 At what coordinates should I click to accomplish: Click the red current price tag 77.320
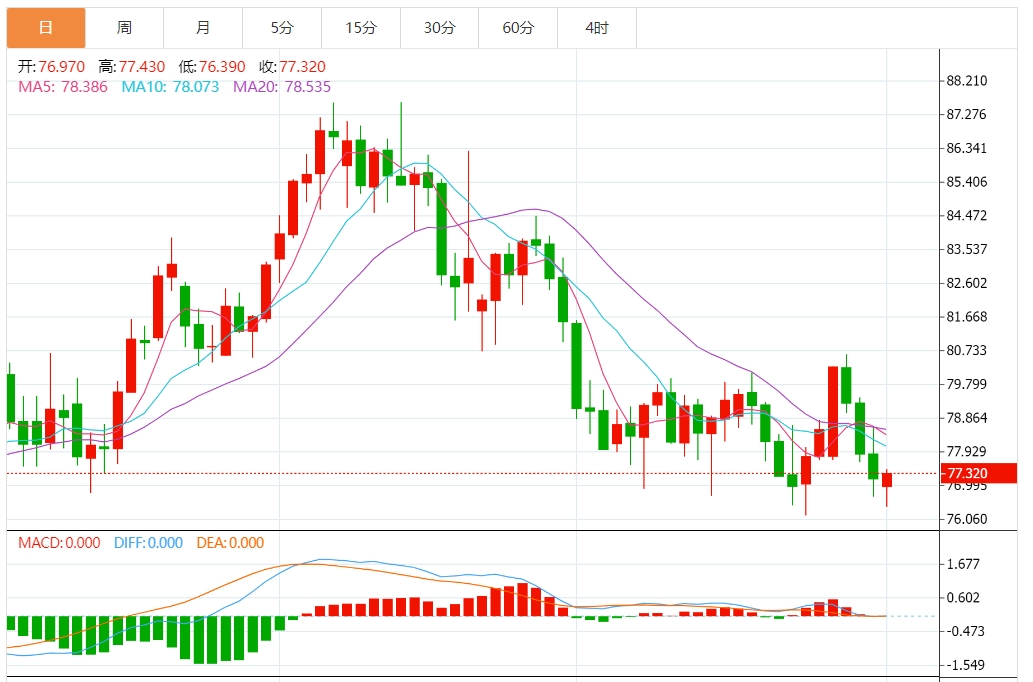point(978,473)
